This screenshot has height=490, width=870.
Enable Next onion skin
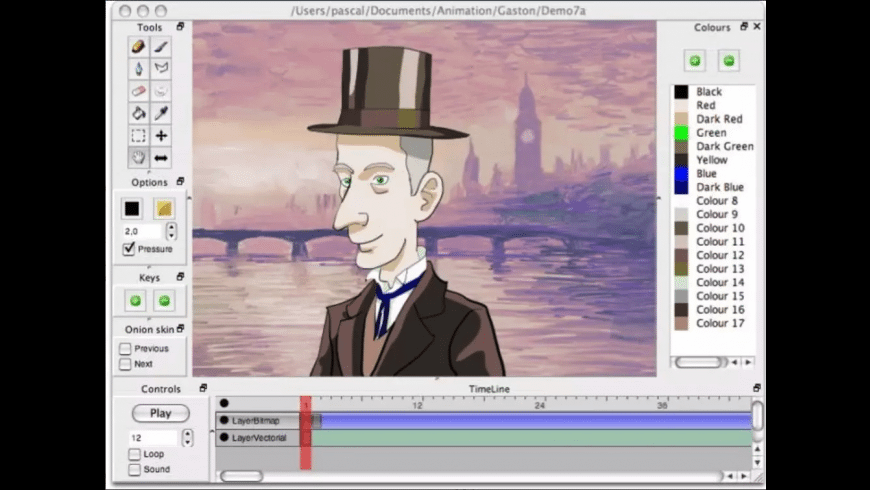click(x=125, y=364)
